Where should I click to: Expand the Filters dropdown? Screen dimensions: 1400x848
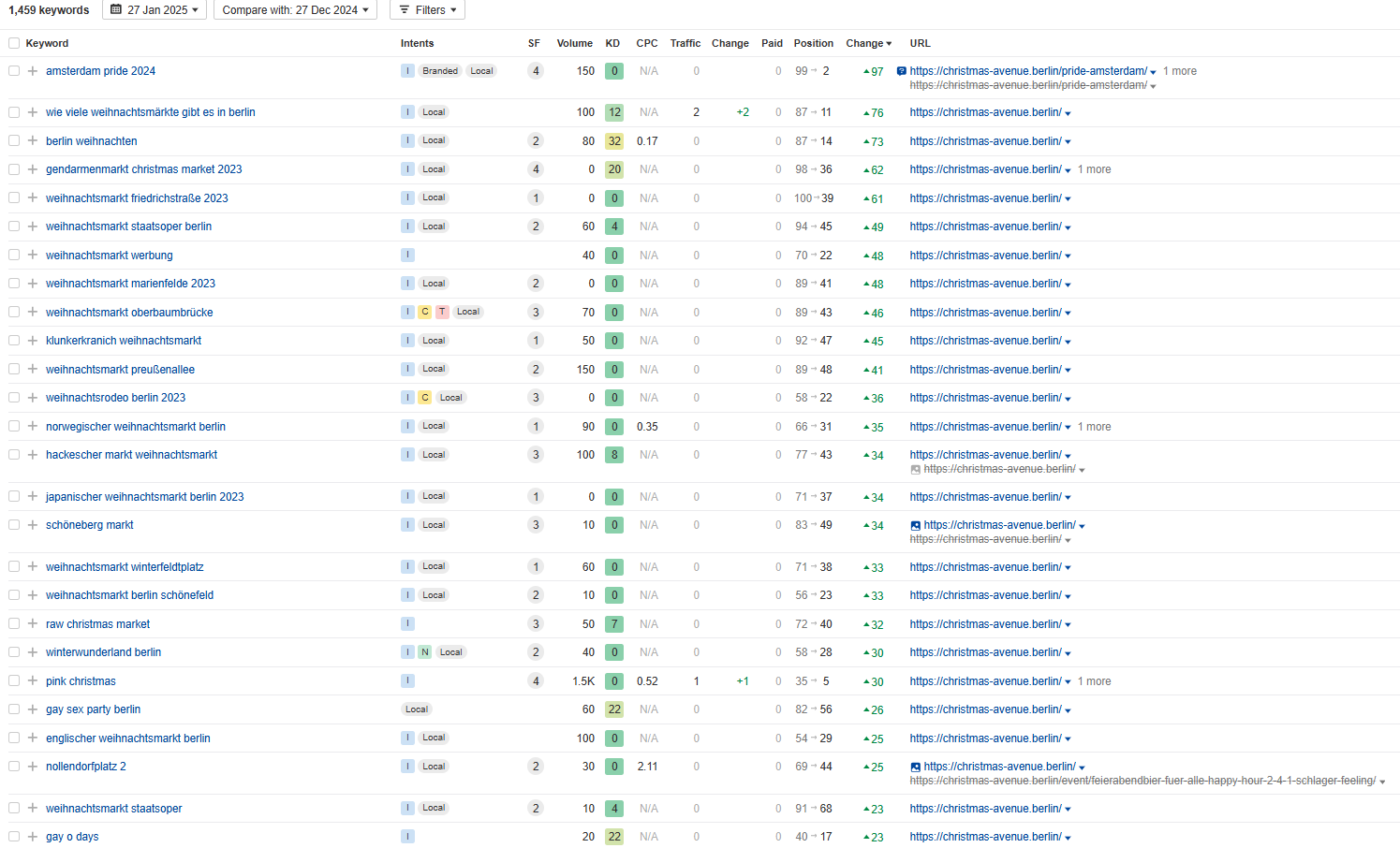(x=427, y=9)
